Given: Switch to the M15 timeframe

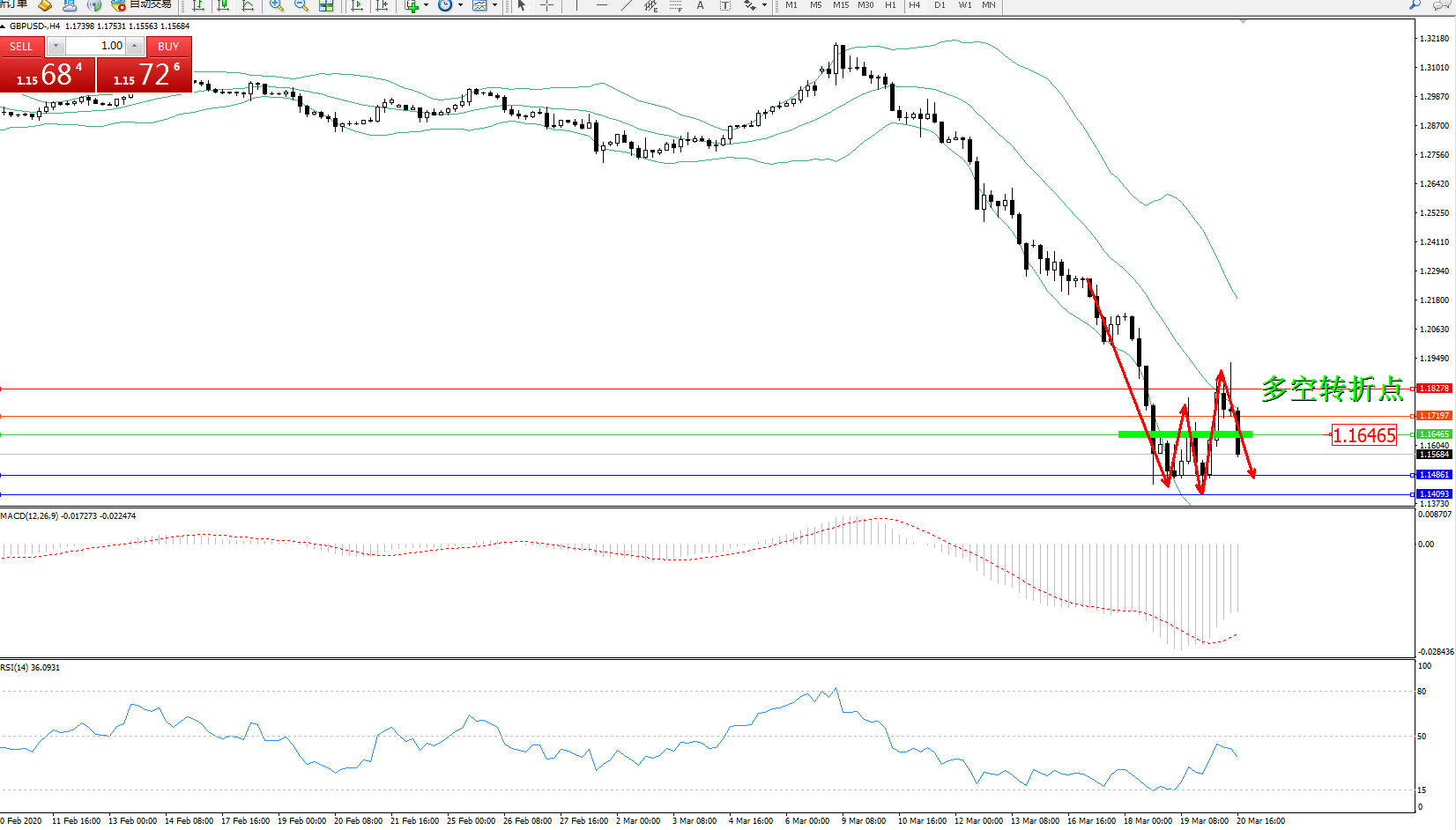Looking at the screenshot, I should 841,5.
